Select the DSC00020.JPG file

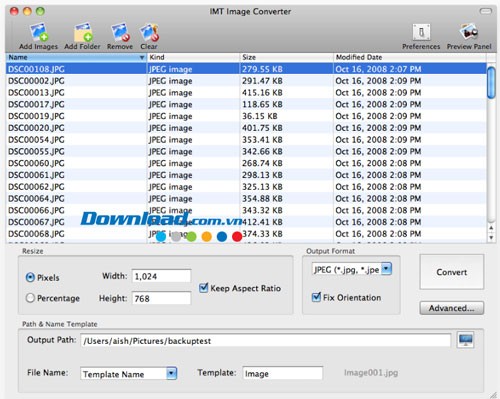(x=246, y=128)
